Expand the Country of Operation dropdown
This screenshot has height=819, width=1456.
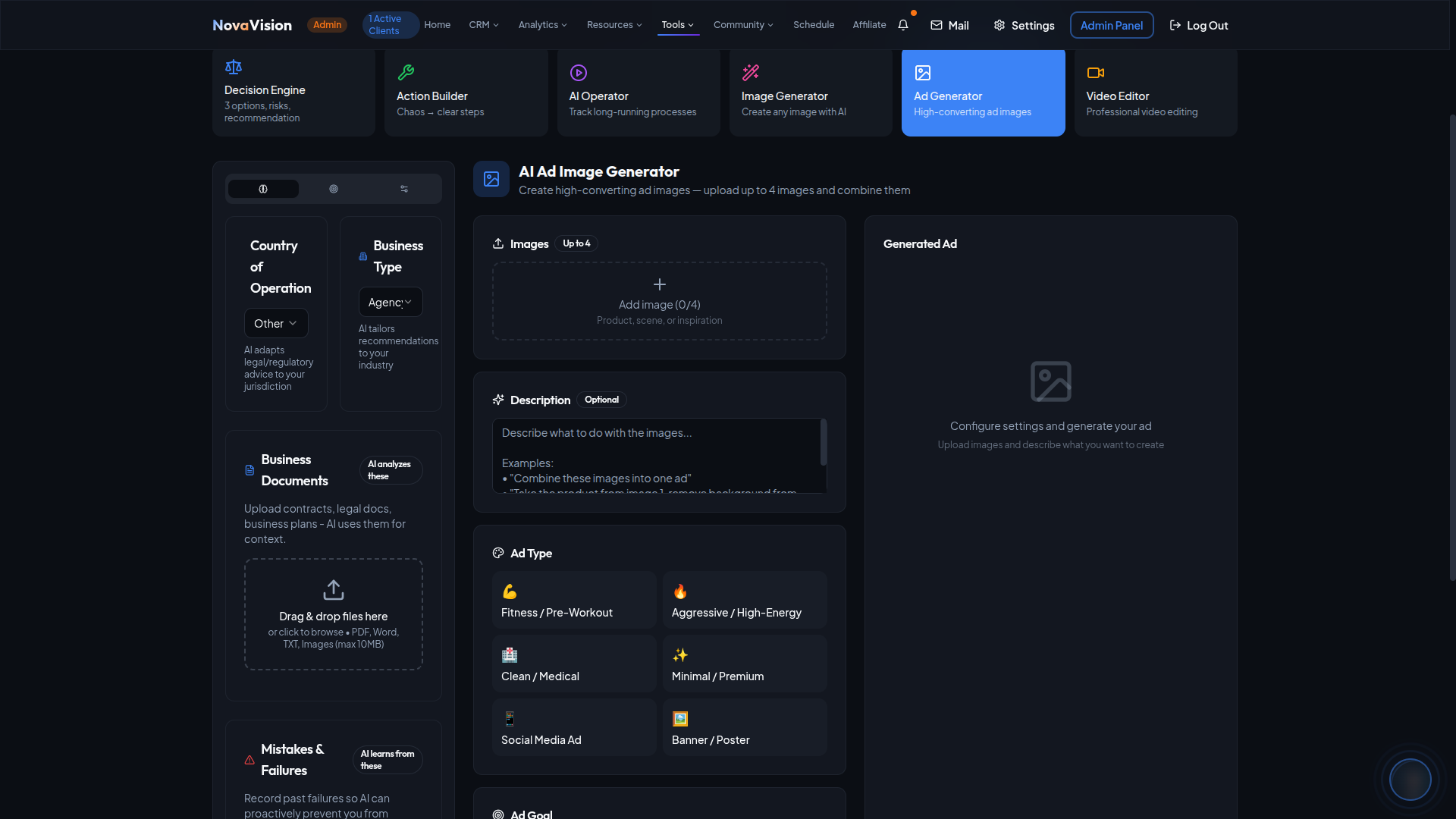[x=276, y=323]
